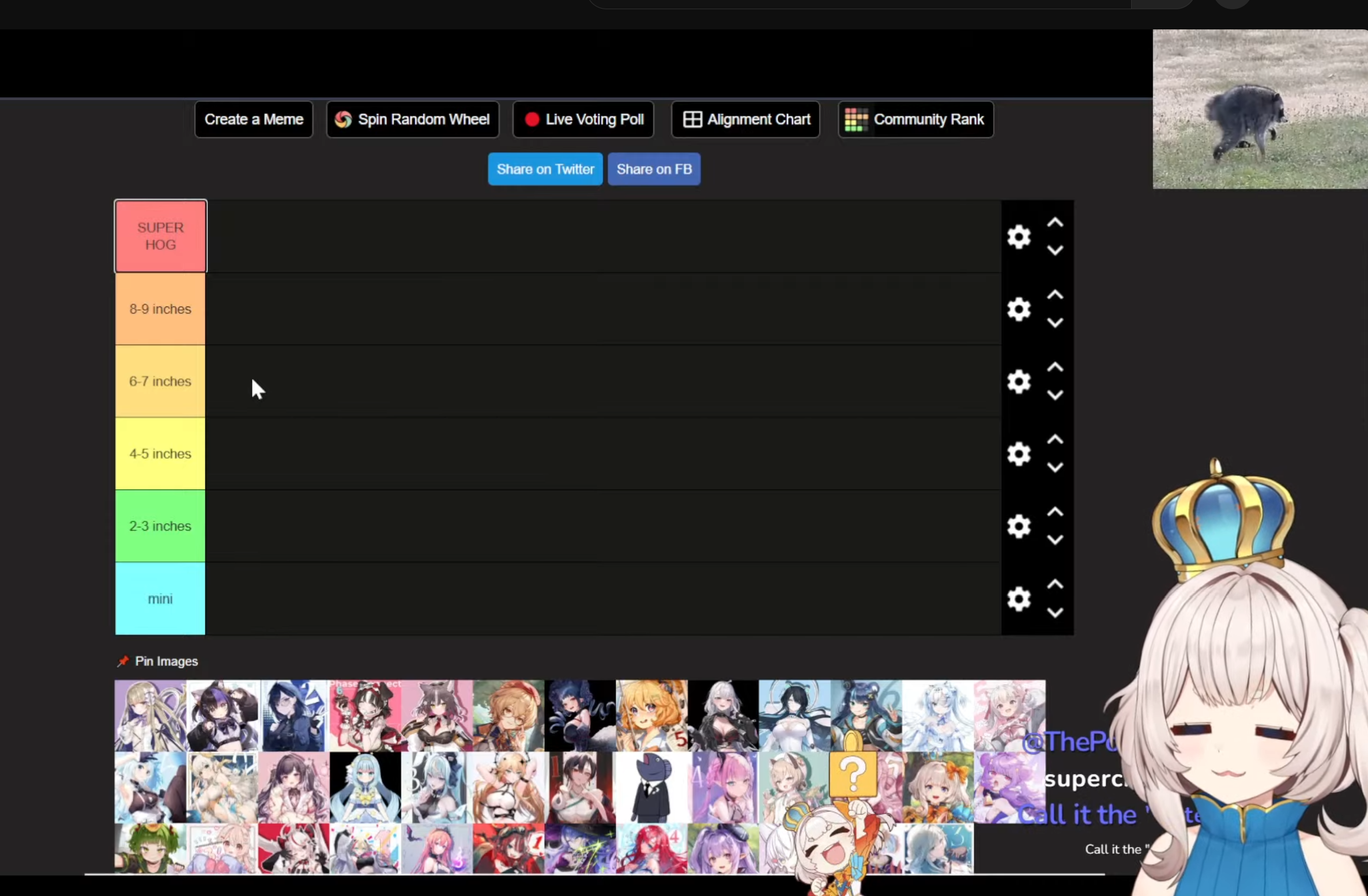Select the mini tier label

coord(160,599)
